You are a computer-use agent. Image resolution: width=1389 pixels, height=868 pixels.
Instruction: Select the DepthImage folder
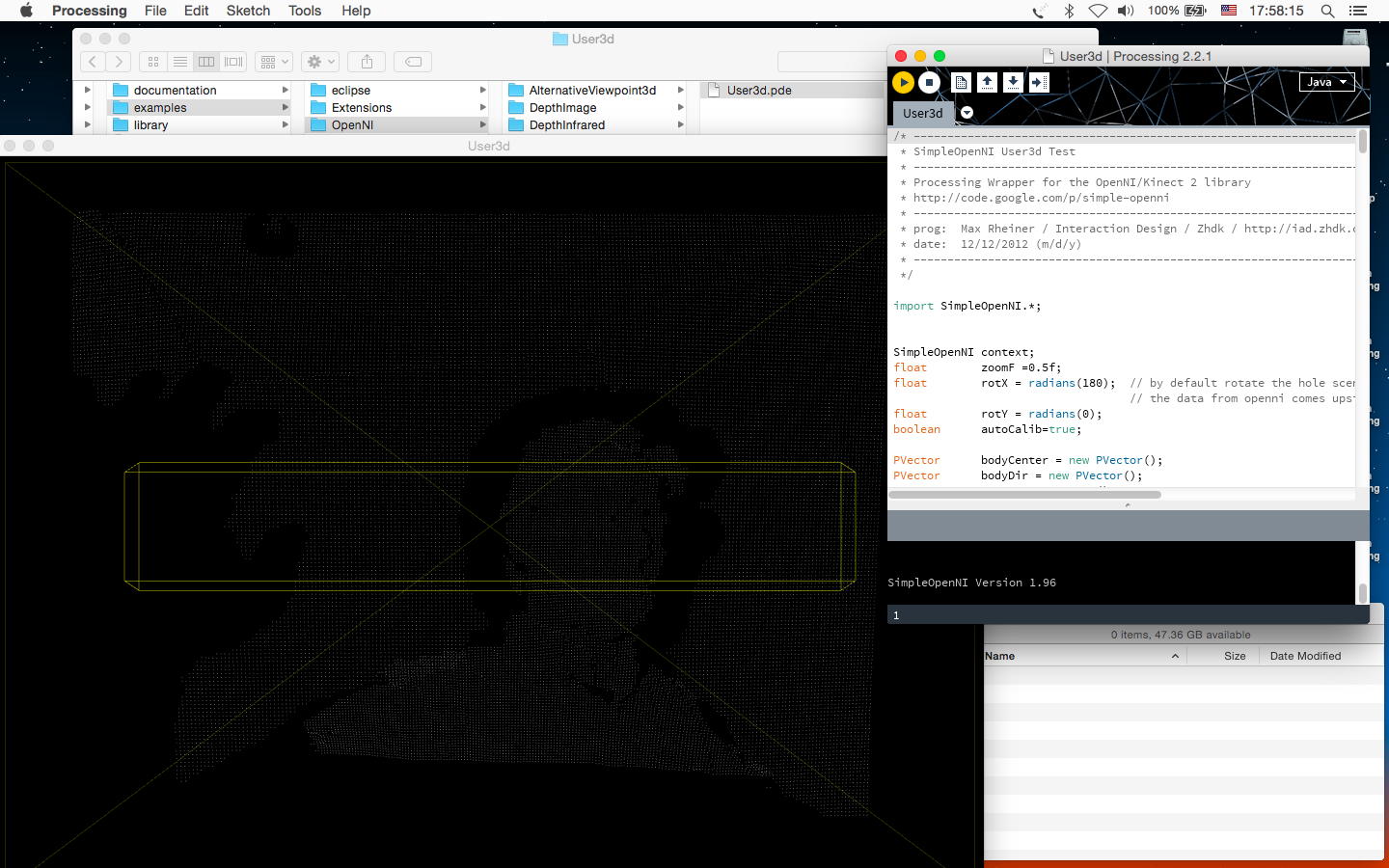595,108
